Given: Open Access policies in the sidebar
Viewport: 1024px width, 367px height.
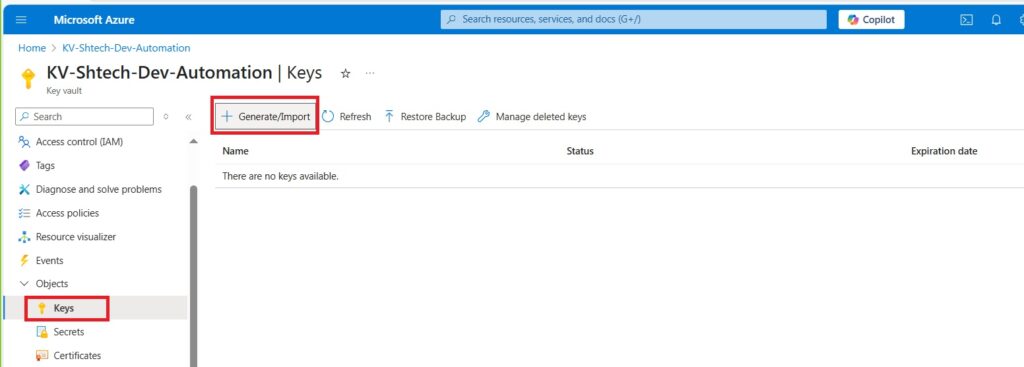Looking at the screenshot, I should tap(67, 213).
